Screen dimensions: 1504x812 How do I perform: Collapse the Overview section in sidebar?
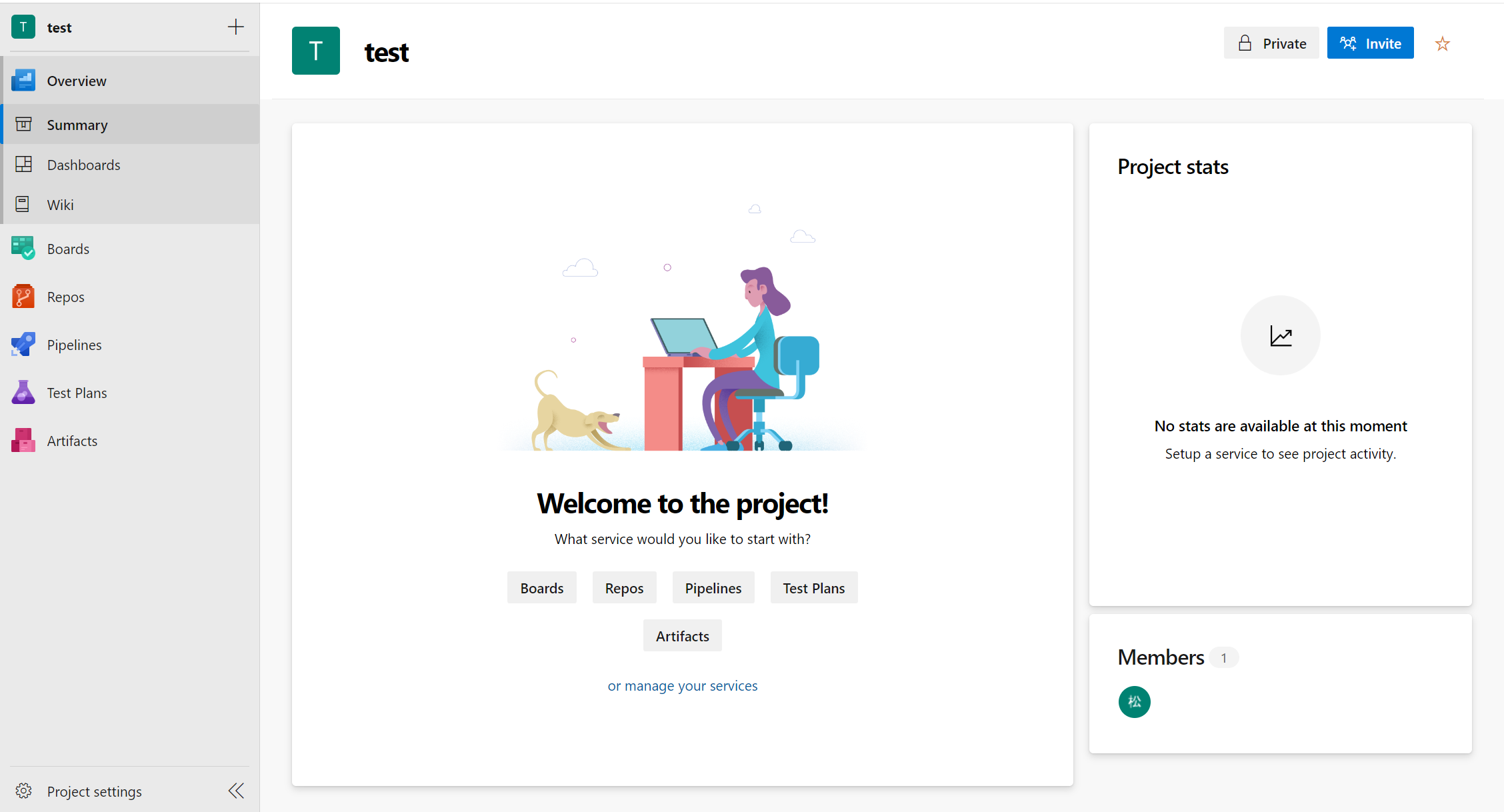point(77,81)
